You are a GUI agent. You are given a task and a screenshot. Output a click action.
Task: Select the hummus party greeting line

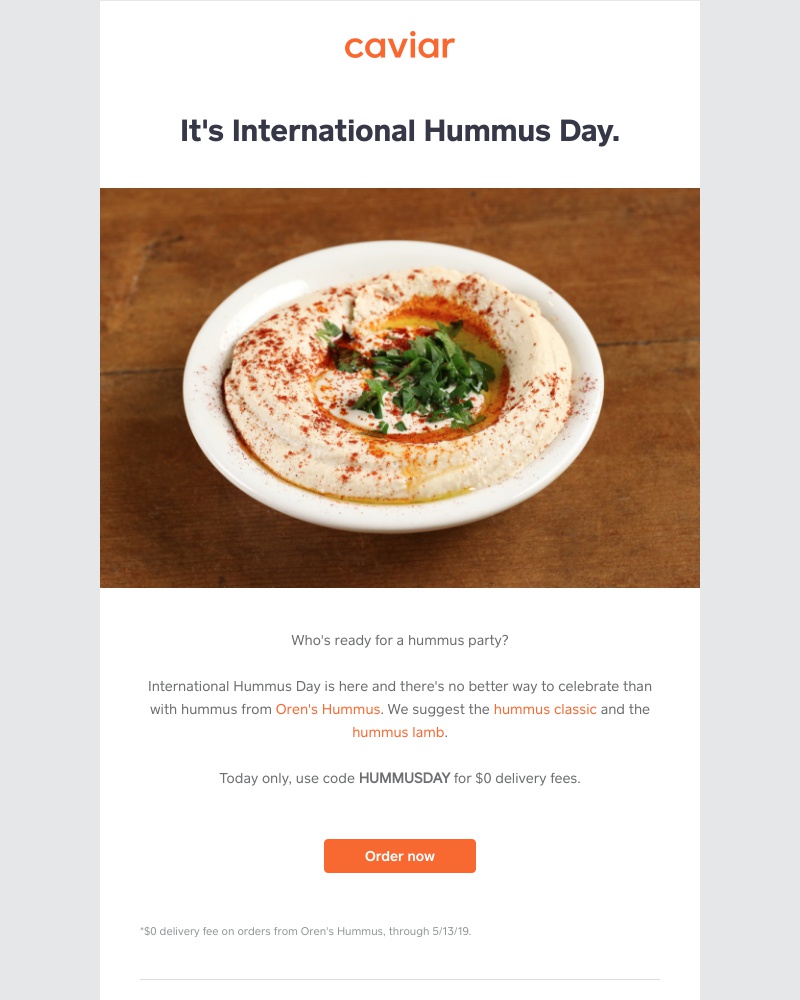pyautogui.click(x=399, y=641)
